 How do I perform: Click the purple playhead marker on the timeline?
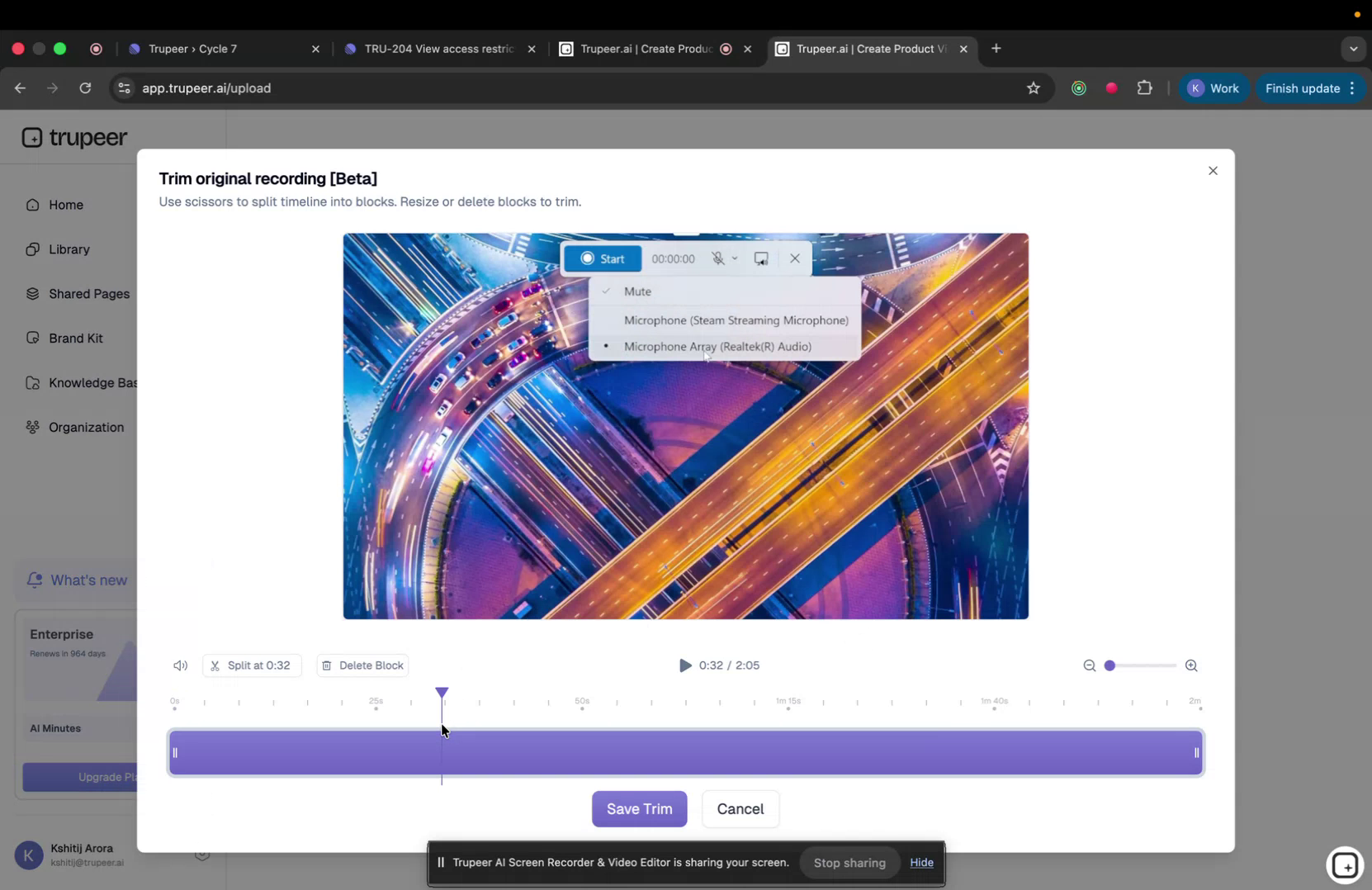pyautogui.click(x=442, y=693)
